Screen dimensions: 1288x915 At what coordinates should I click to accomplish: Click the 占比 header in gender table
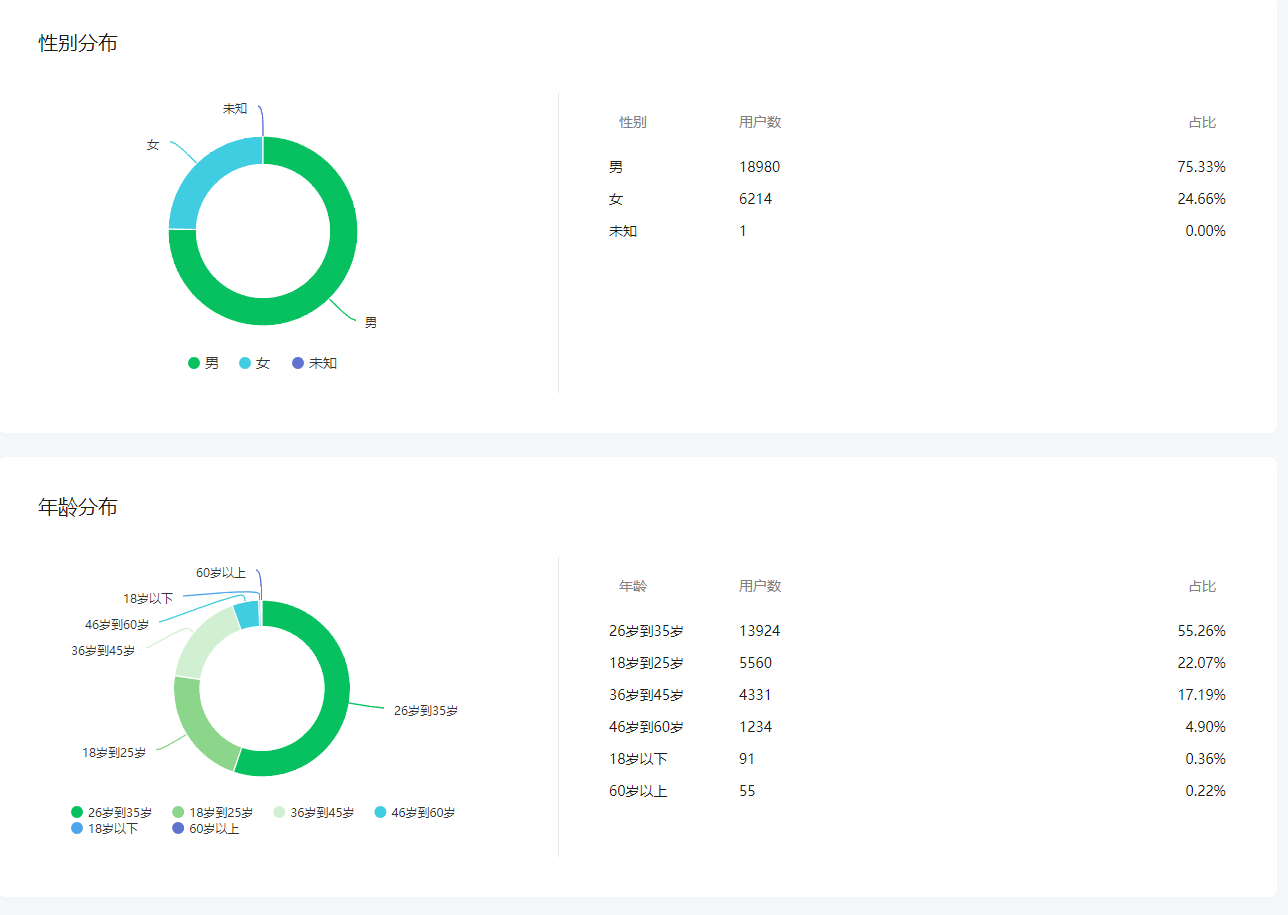(x=1202, y=122)
